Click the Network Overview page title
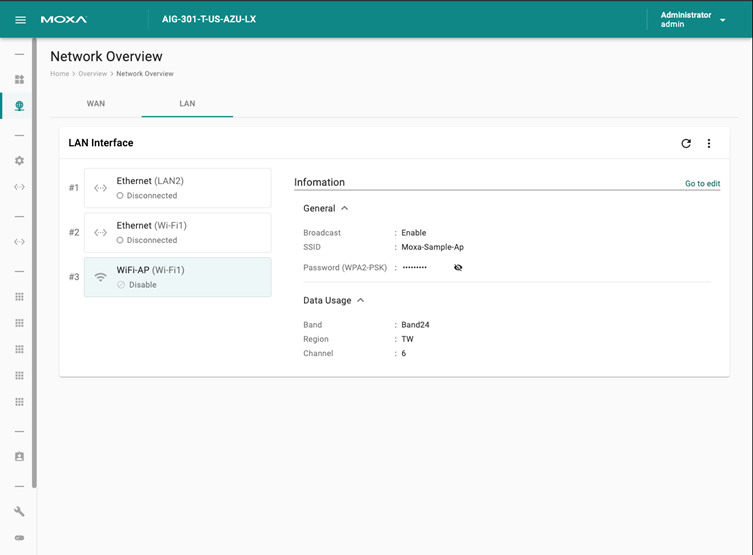753x555 pixels. tap(107, 57)
